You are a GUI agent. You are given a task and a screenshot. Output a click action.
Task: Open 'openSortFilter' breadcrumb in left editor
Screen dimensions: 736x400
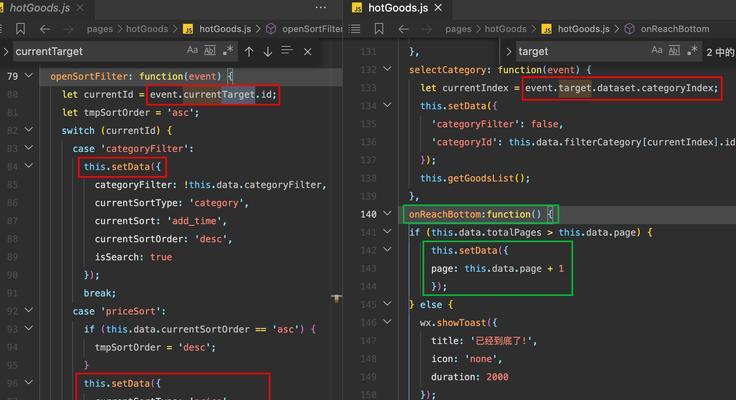click(312, 29)
